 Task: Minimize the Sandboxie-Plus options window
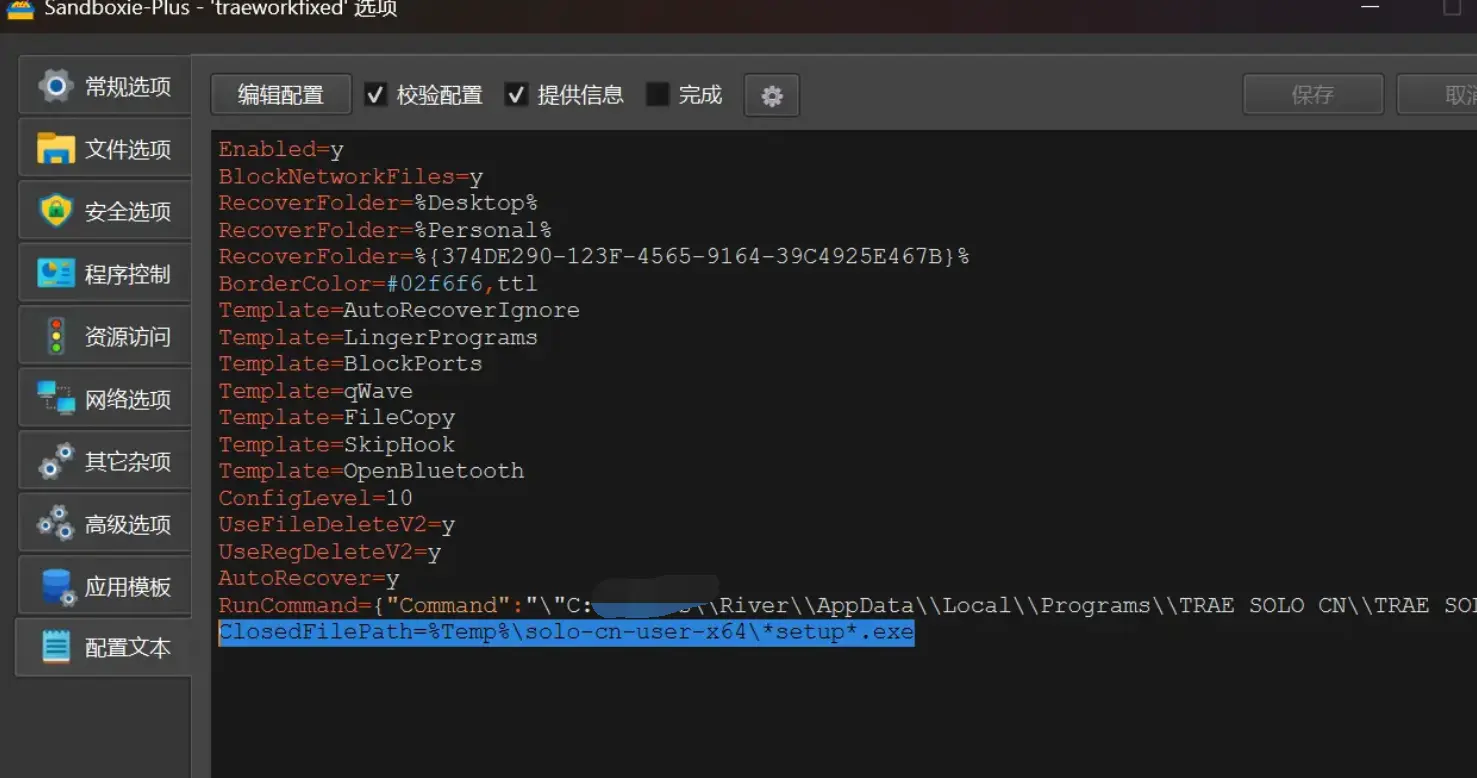(x=1369, y=8)
